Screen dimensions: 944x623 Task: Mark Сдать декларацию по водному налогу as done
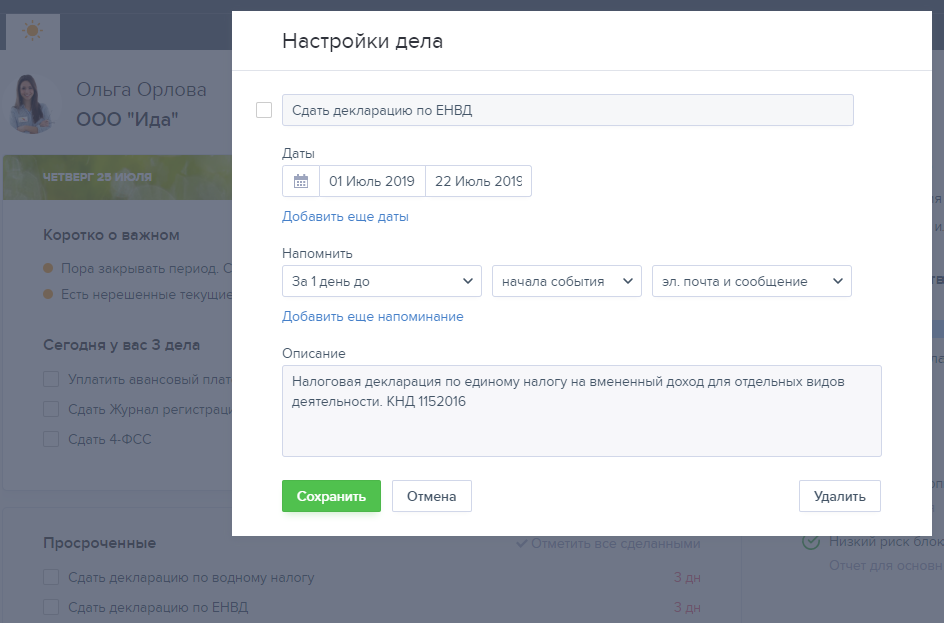coord(51,577)
